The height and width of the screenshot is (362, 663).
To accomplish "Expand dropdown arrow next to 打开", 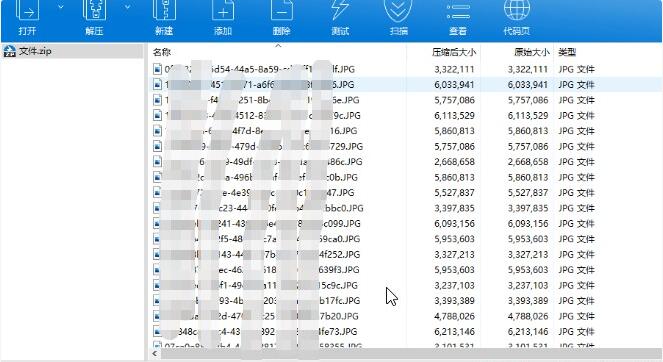I will pyautogui.click(x=61, y=7).
